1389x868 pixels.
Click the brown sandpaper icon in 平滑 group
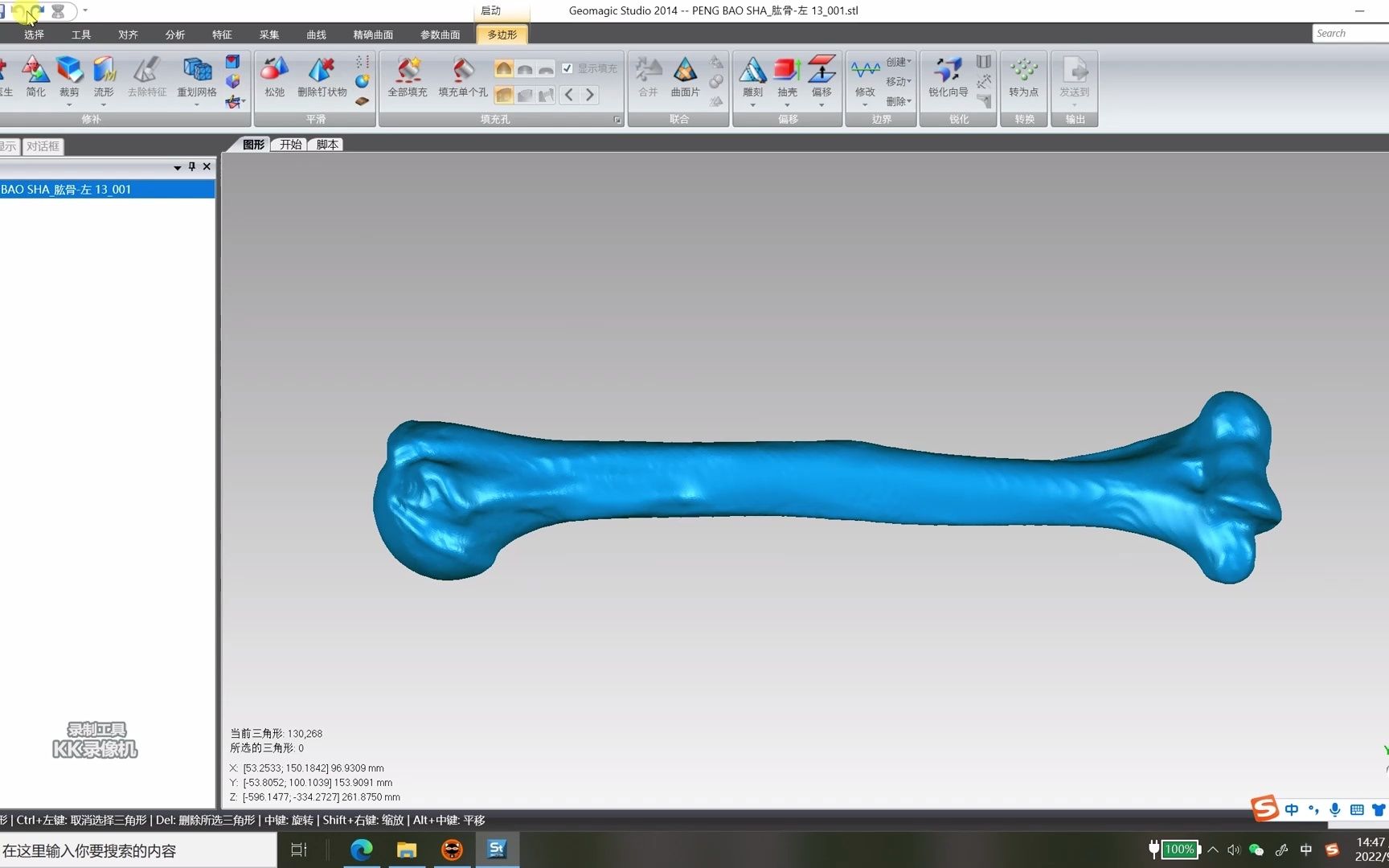[x=363, y=101]
